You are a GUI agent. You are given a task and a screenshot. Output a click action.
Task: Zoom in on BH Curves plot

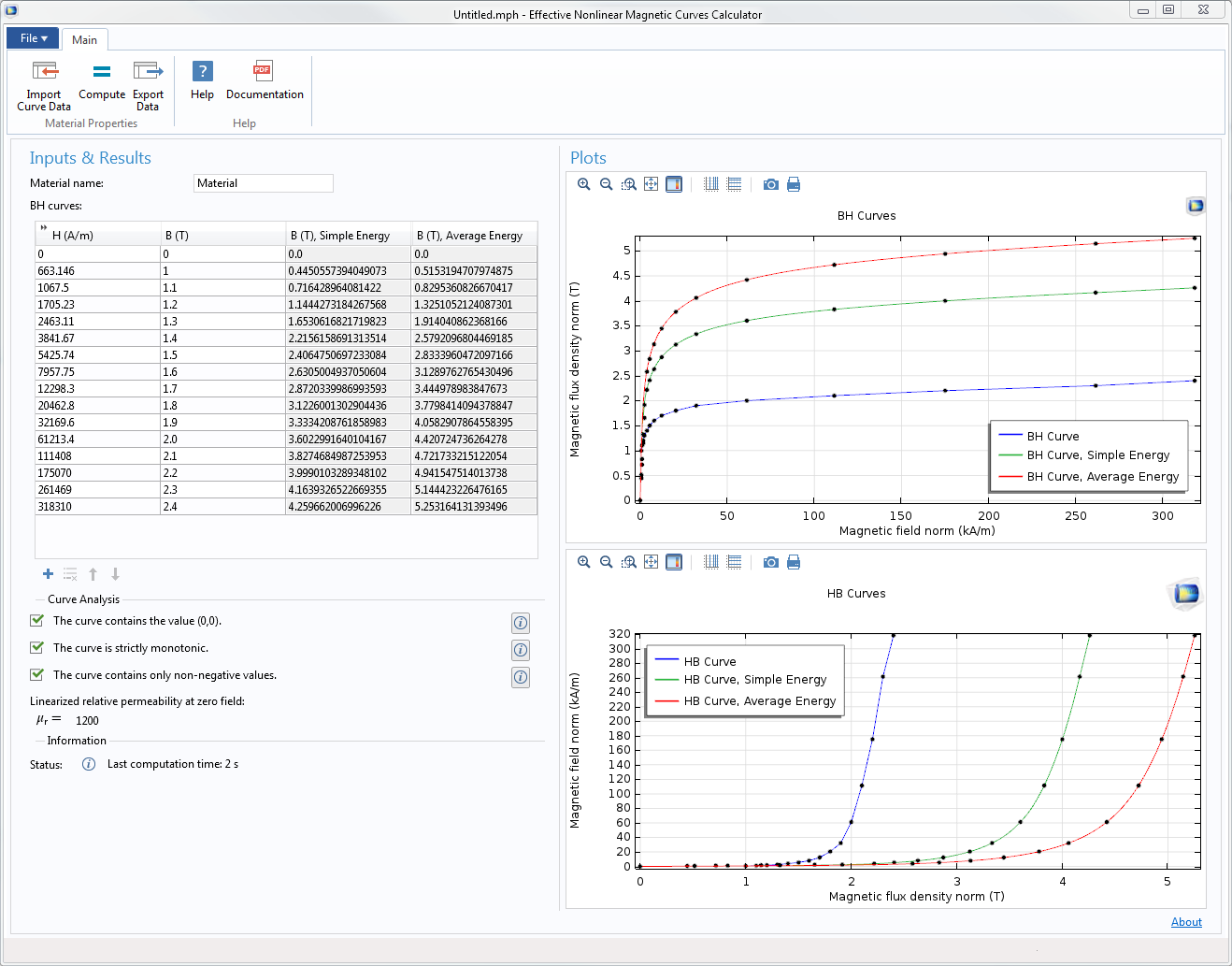coord(583,184)
